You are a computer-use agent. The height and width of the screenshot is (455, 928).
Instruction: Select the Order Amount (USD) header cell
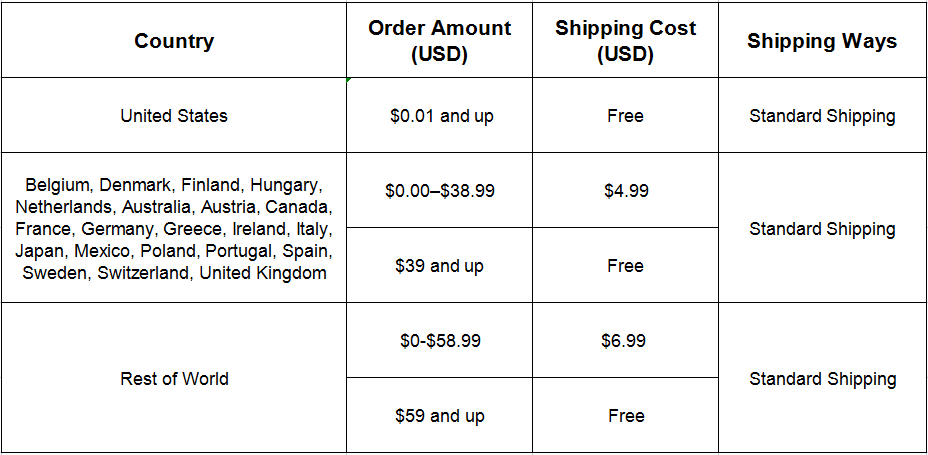pyautogui.click(x=439, y=42)
